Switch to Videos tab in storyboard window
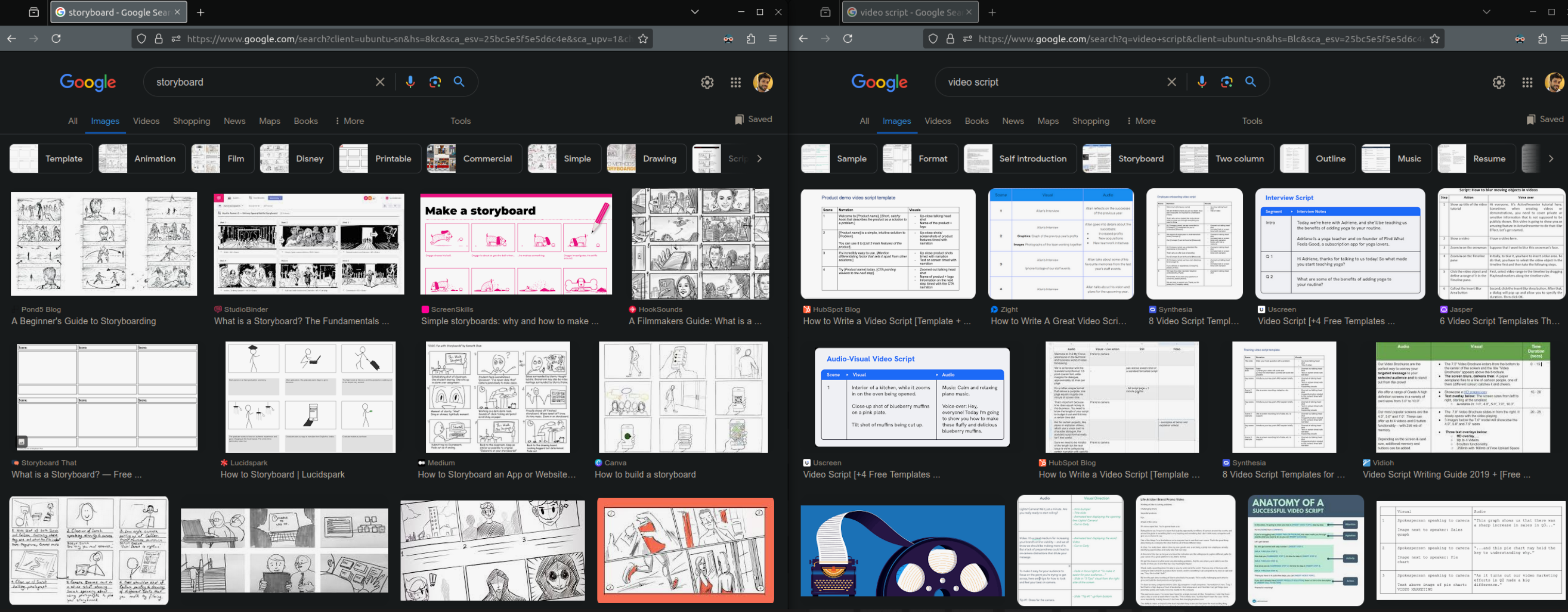1568x612 pixels. pos(146,121)
